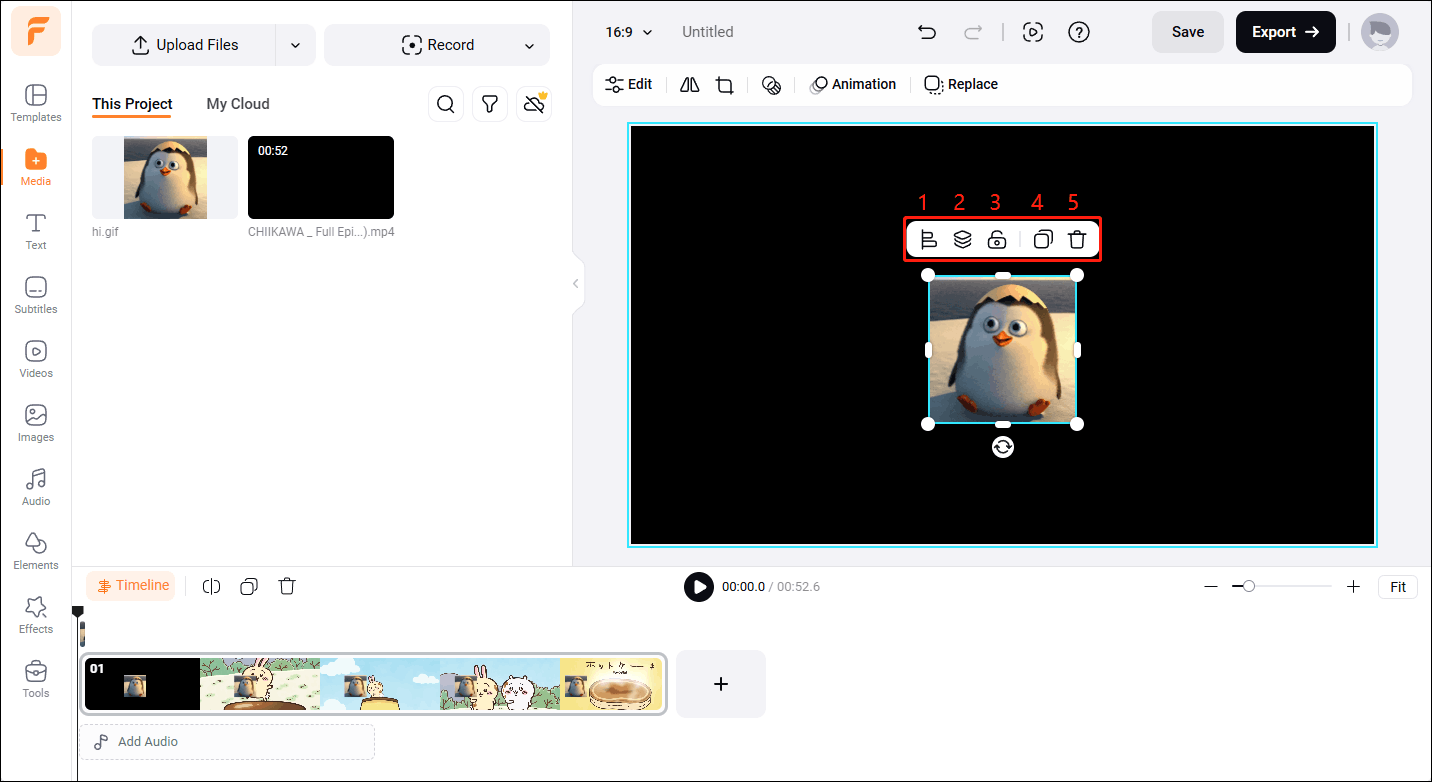Select the hi.gif media thumbnail
The width and height of the screenshot is (1432, 782).
coord(165,178)
